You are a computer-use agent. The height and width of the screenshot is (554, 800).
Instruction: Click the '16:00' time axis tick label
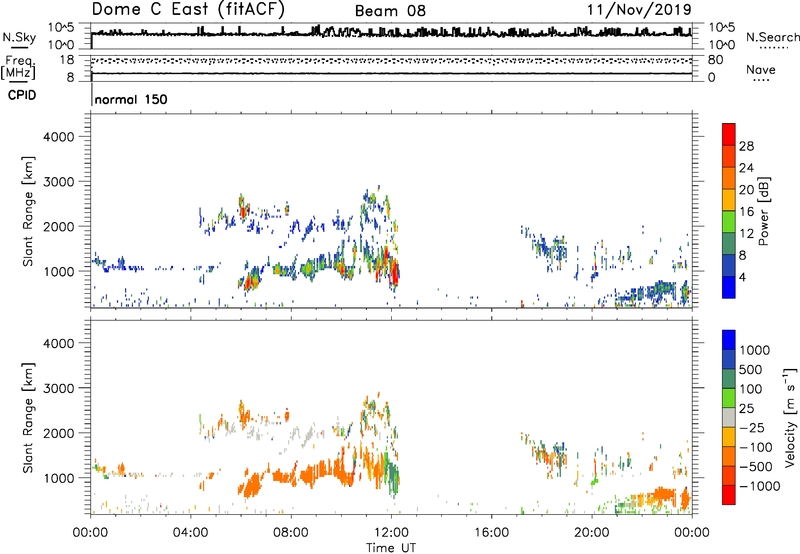coord(491,533)
